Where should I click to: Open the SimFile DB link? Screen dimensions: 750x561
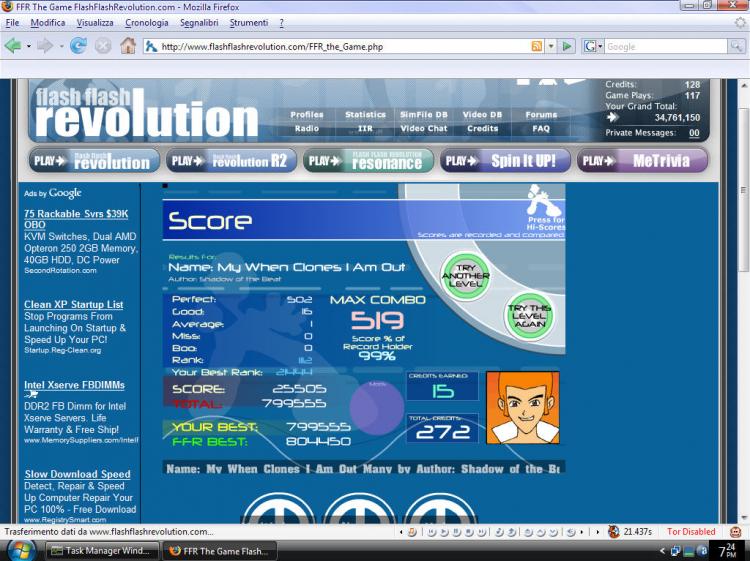click(x=424, y=115)
